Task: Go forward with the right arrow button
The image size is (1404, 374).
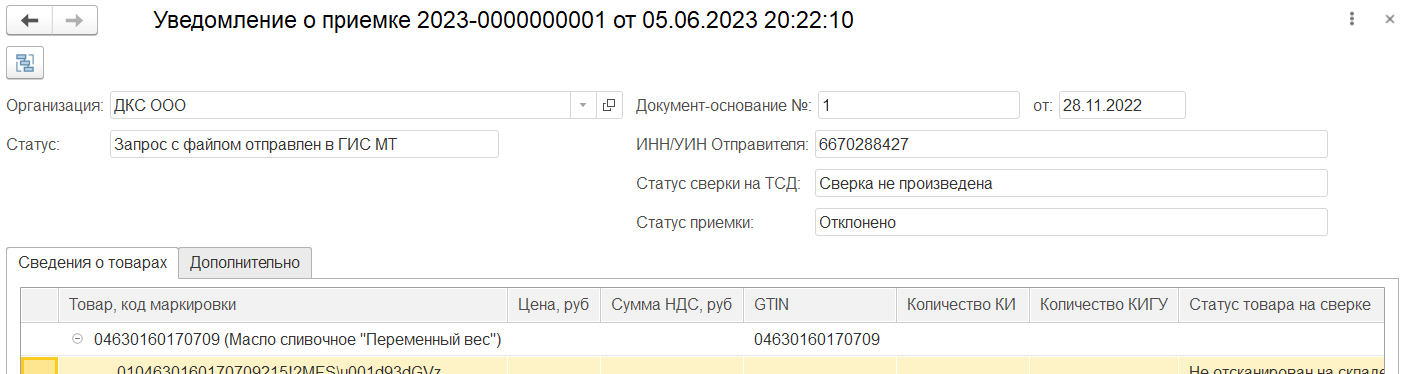Action: point(75,20)
